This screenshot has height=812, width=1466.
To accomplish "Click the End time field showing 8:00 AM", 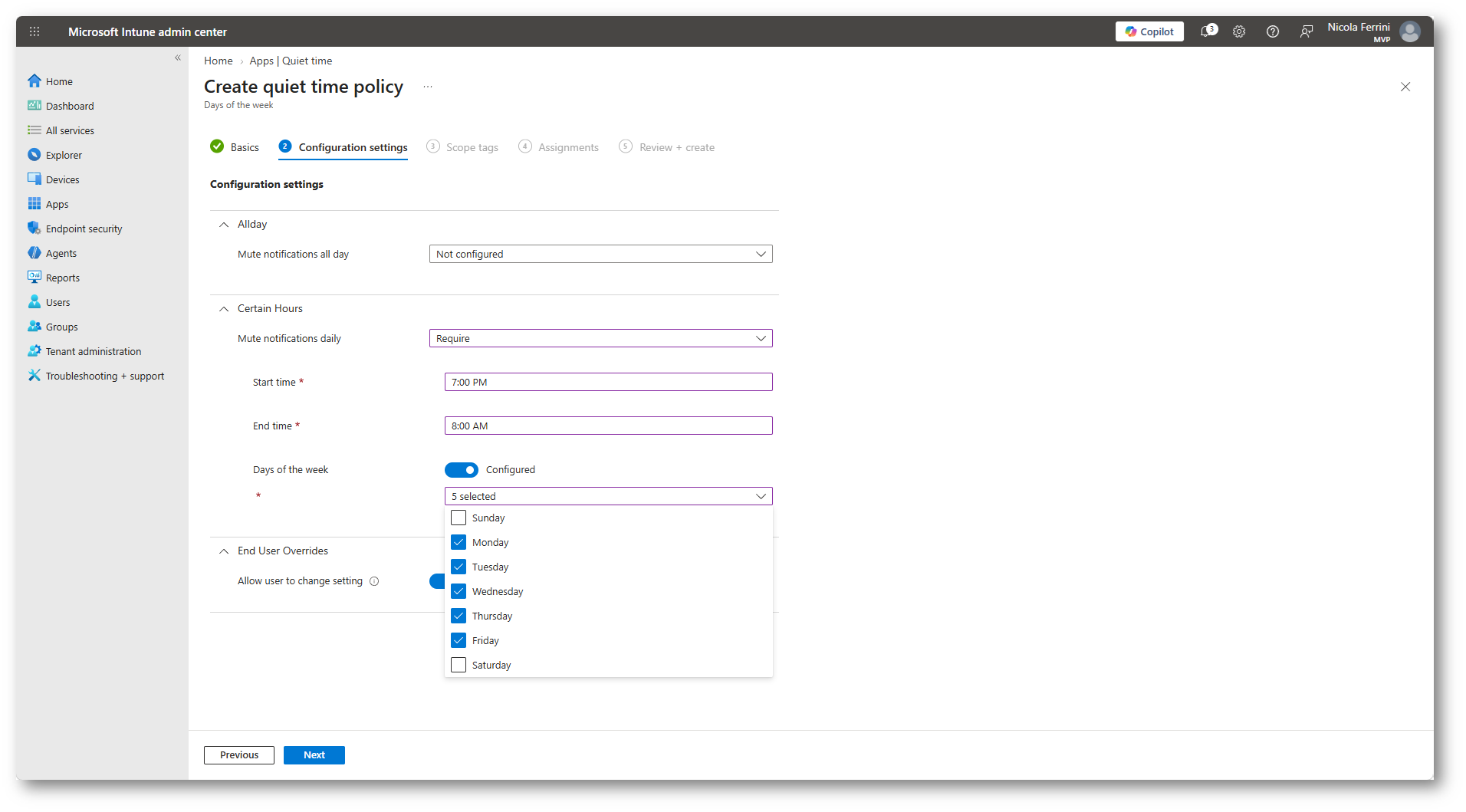I will (609, 426).
